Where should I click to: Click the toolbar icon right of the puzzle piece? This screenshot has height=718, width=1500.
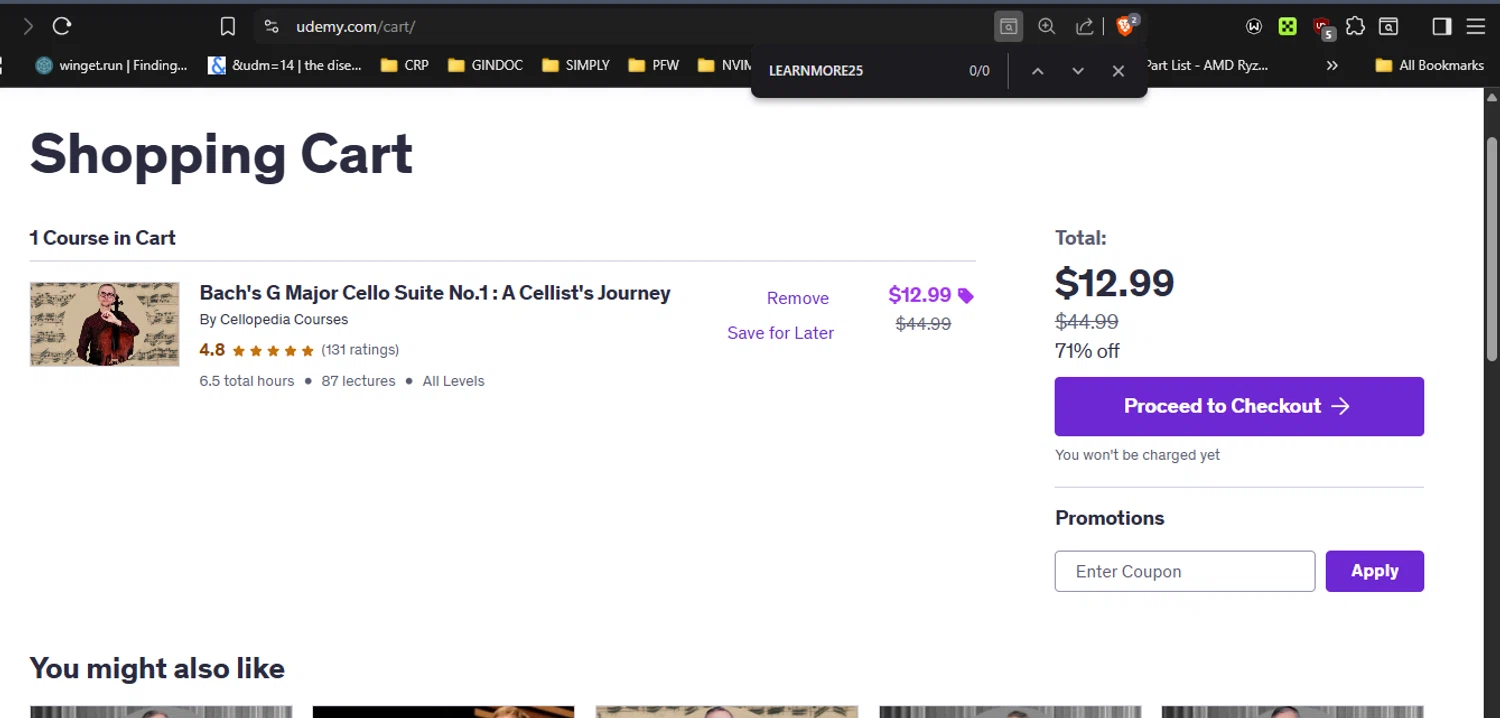(x=1388, y=27)
